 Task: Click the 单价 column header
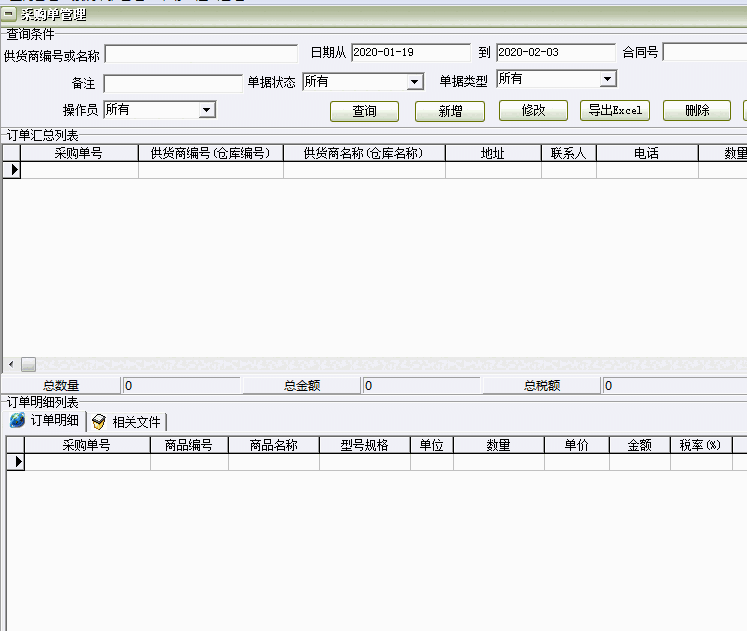tap(577, 445)
